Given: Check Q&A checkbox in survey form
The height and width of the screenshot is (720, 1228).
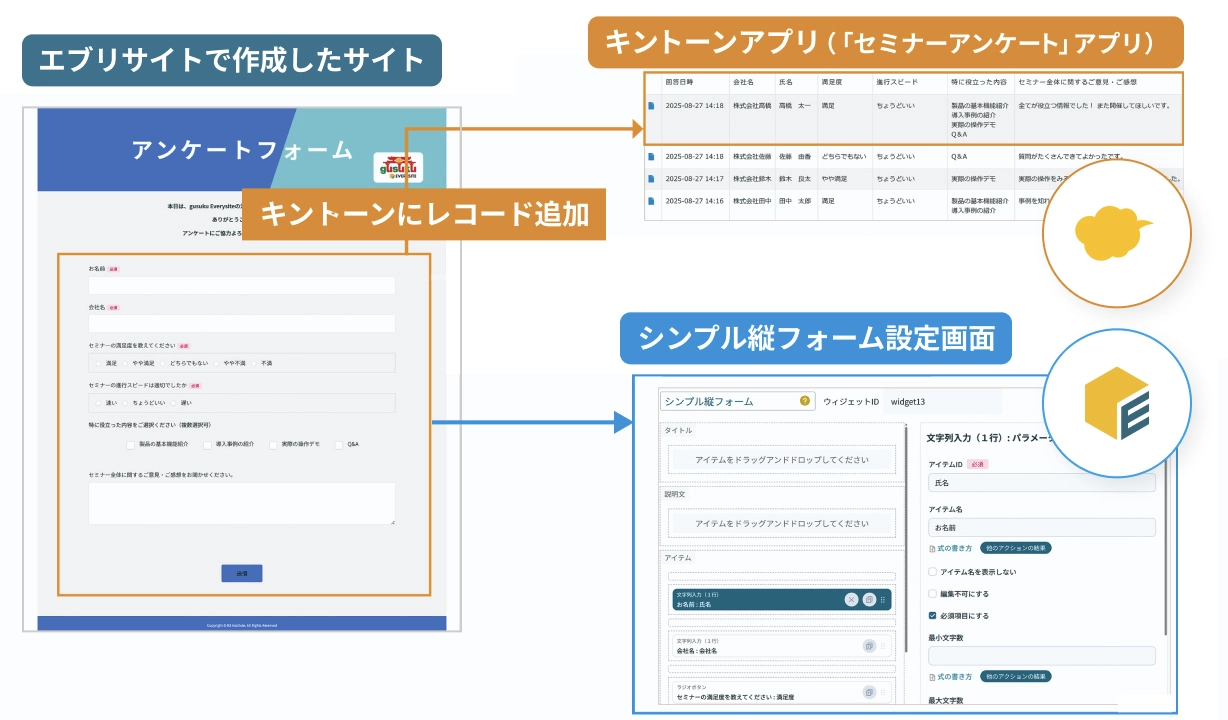Looking at the screenshot, I should 339,444.
